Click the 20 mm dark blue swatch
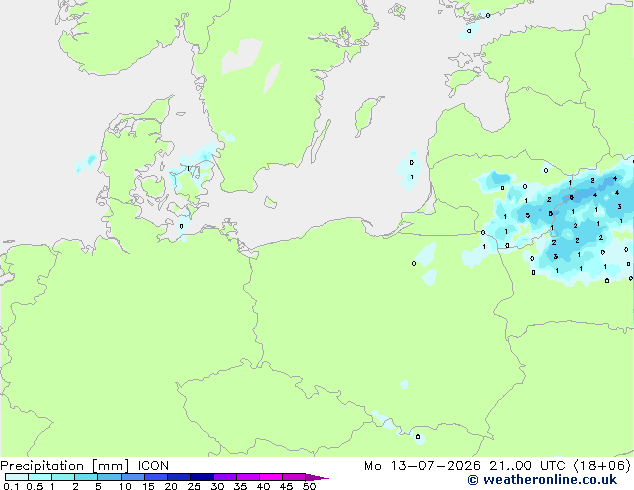The width and height of the screenshot is (634, 490). (x=179, y=477)
